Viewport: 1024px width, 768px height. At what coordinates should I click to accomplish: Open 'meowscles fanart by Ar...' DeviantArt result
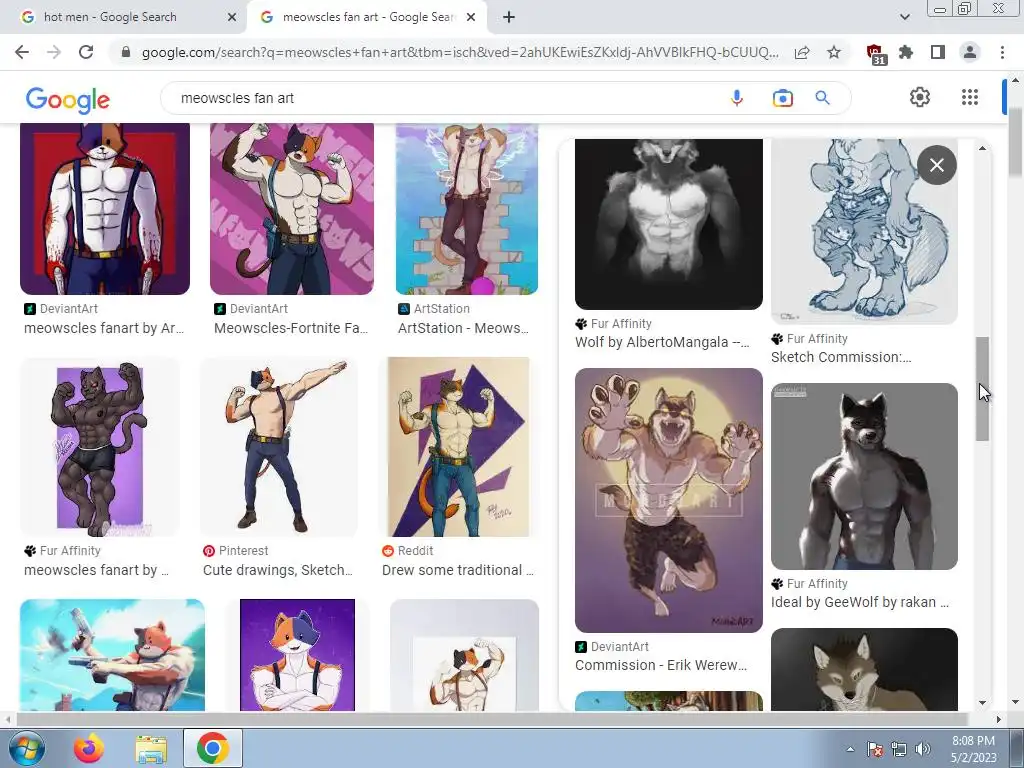click(x=104, y=328)
